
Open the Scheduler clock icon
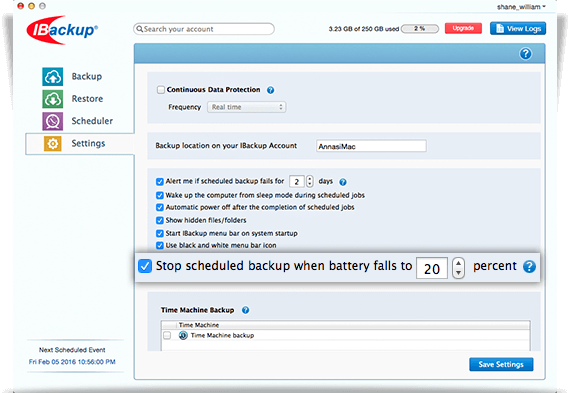[x=53, y=121]
